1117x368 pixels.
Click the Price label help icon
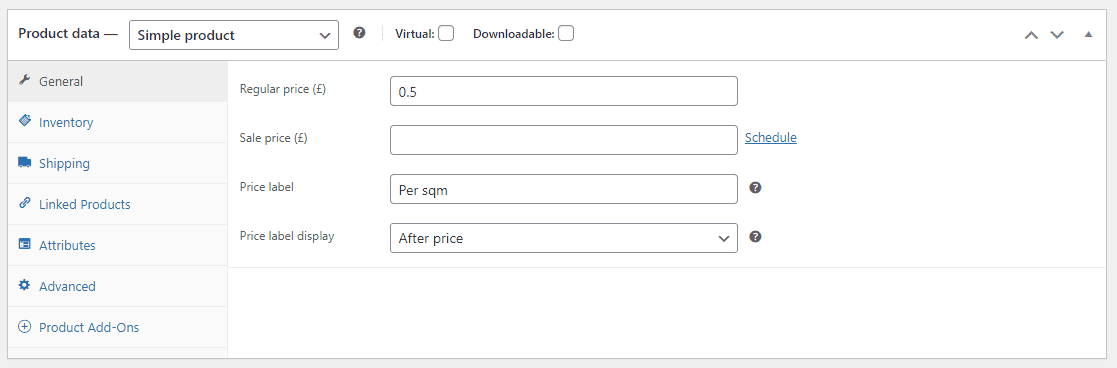[x=756, y=188]
